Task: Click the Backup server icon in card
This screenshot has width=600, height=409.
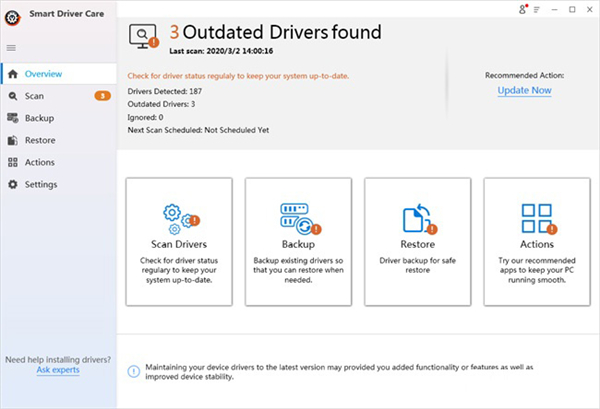Action: coord(298,217)
